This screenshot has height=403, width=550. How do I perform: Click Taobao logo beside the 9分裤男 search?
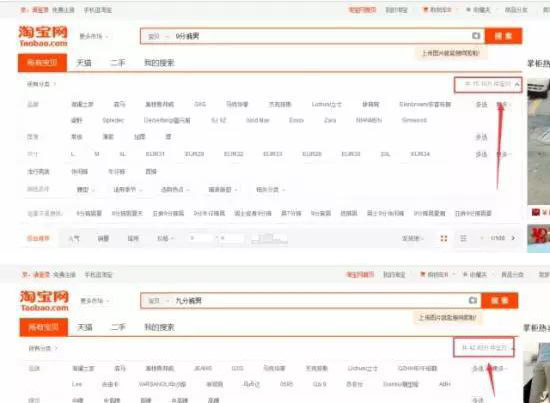(x=43, y=36)
